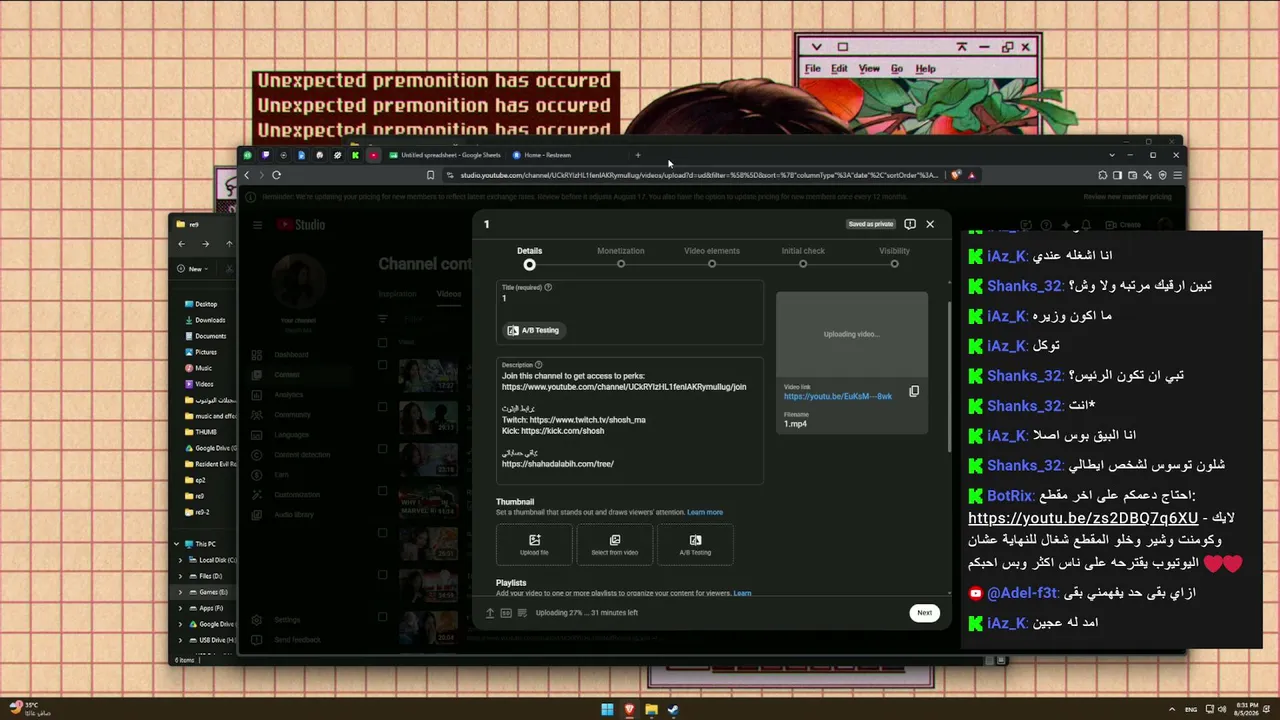Click the A/B Testing chip under the title
1280x720 pixels.
click(x=533, y=330)
